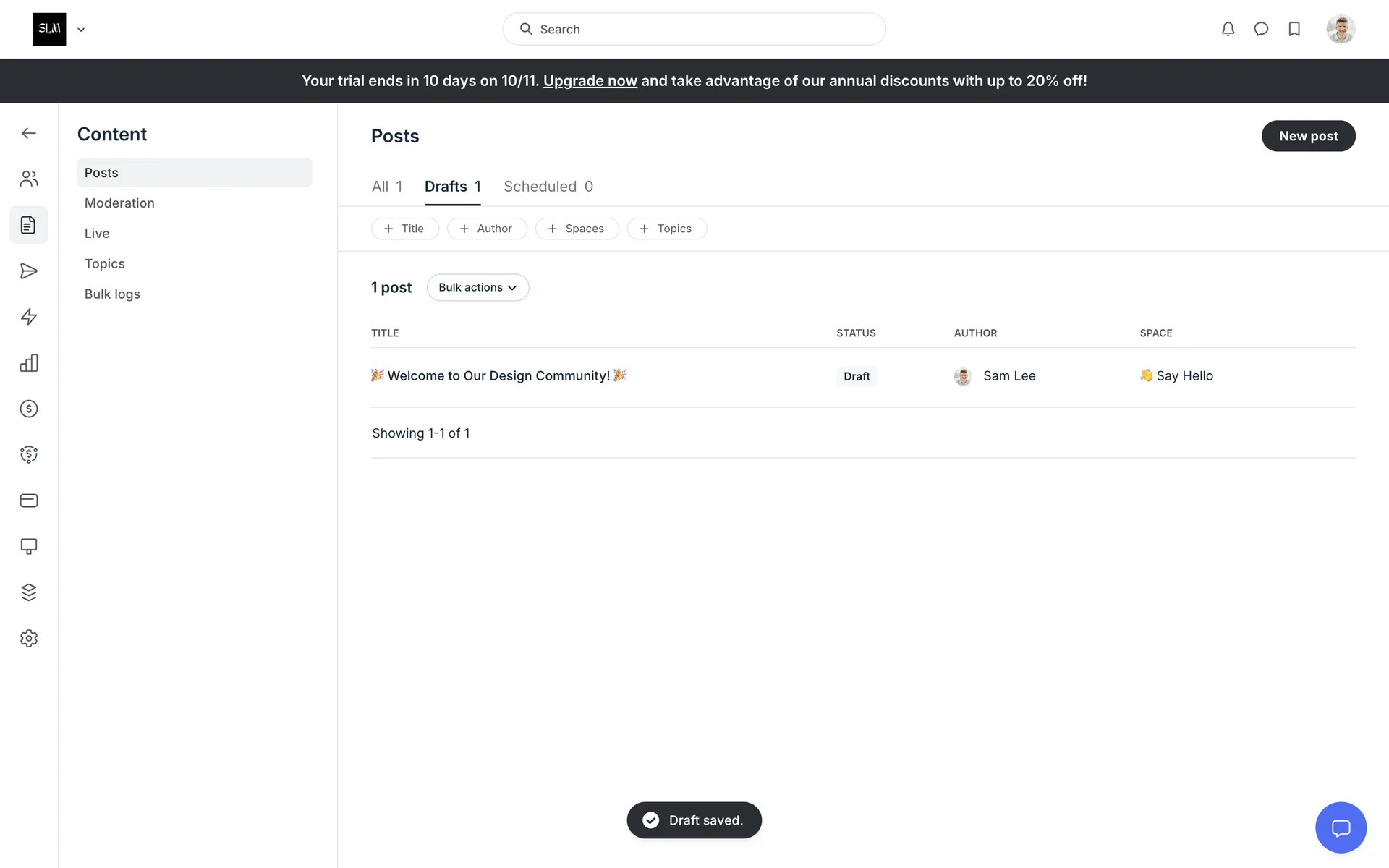1389x868 pixels.
Task: Open the stacked layers icon in sidebar
Action: coord(29,592)
